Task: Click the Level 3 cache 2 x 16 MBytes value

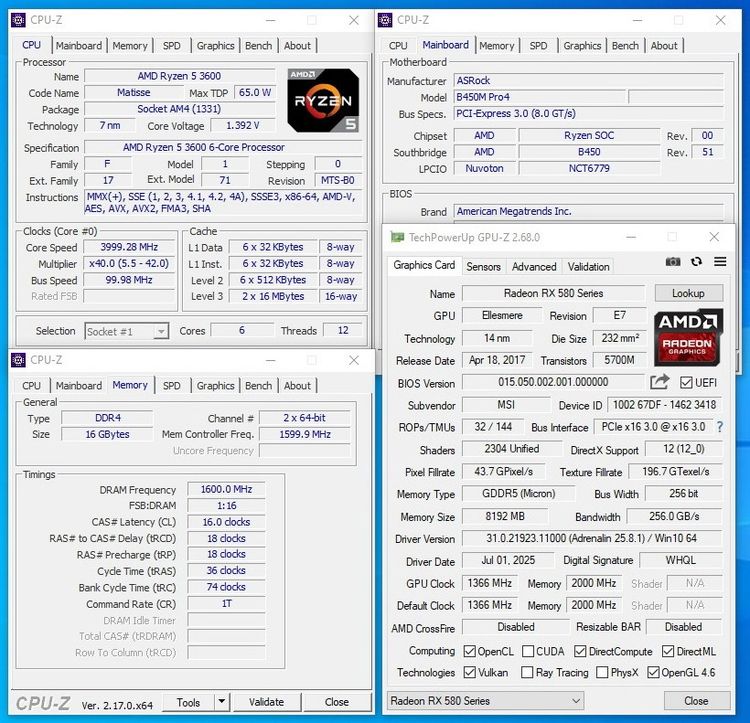Action: [273, 296]
